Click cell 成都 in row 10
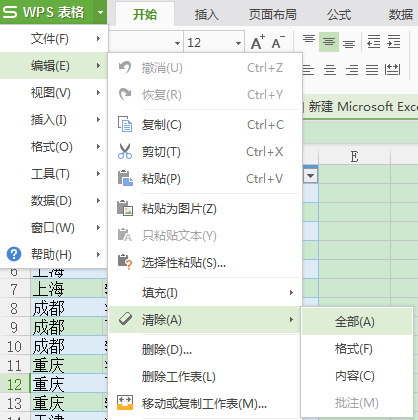418x420 pixels. 68,346
